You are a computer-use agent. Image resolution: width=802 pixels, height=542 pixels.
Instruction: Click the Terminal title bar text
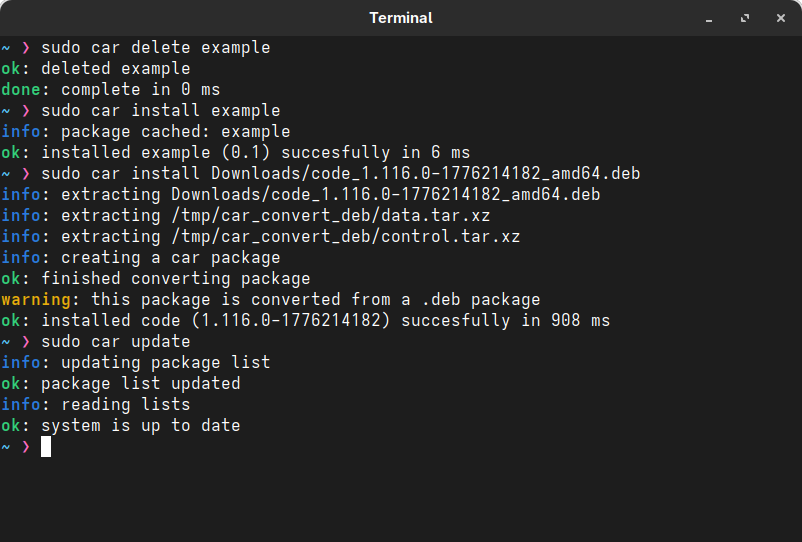[401, 18]
